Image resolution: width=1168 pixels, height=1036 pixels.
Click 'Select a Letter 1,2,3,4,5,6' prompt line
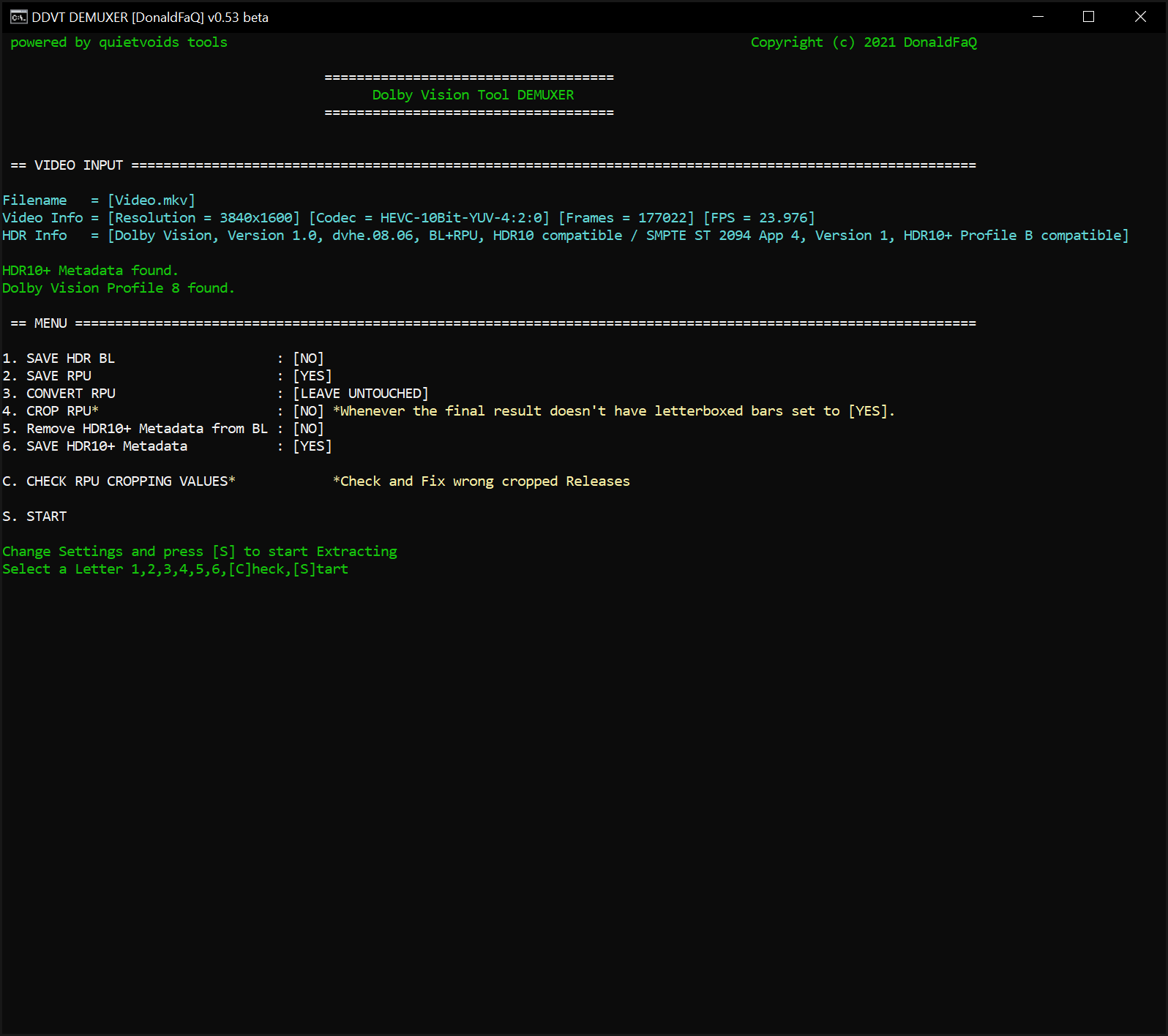(x=176, y=569)
